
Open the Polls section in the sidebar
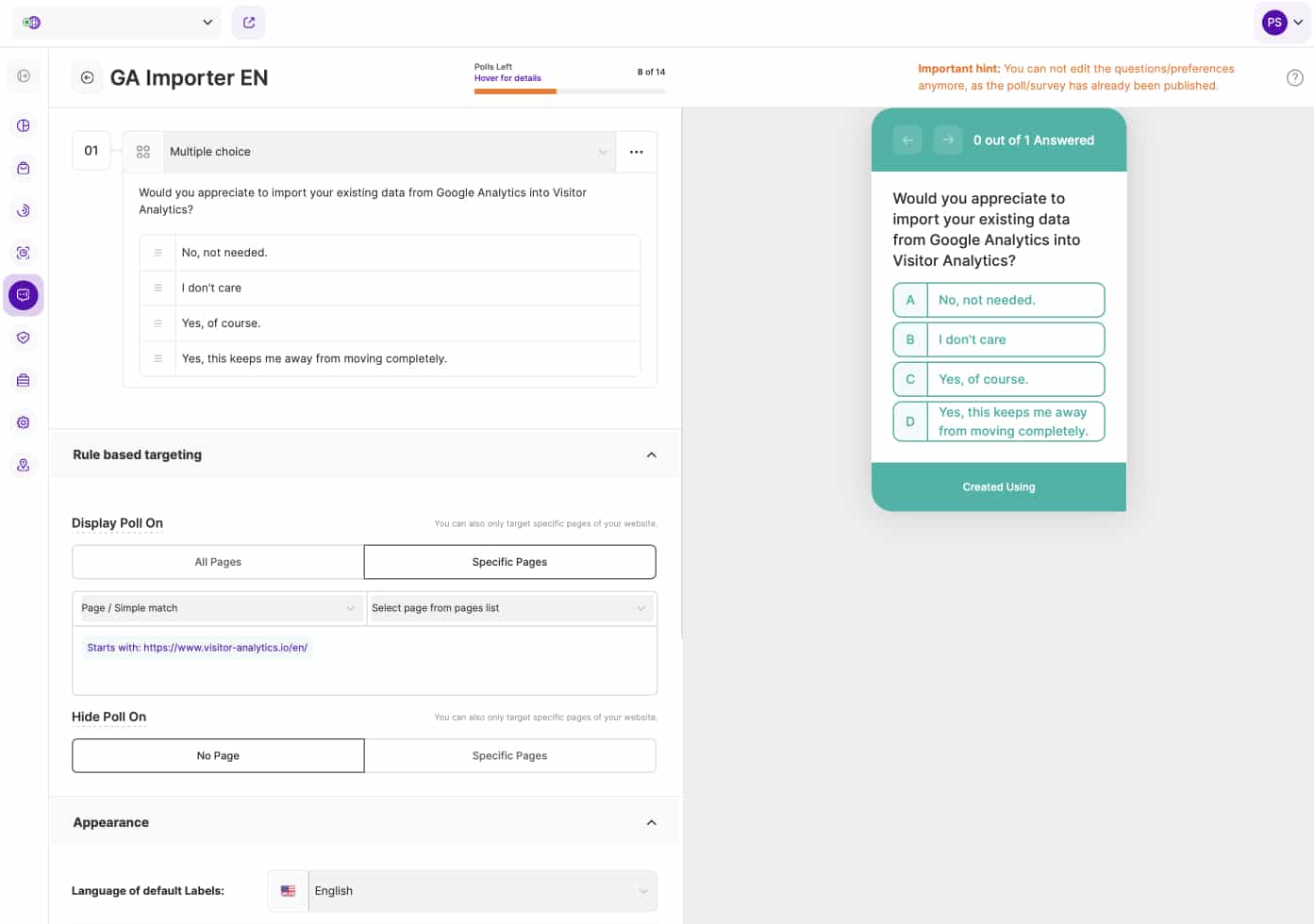pos(24,295)
